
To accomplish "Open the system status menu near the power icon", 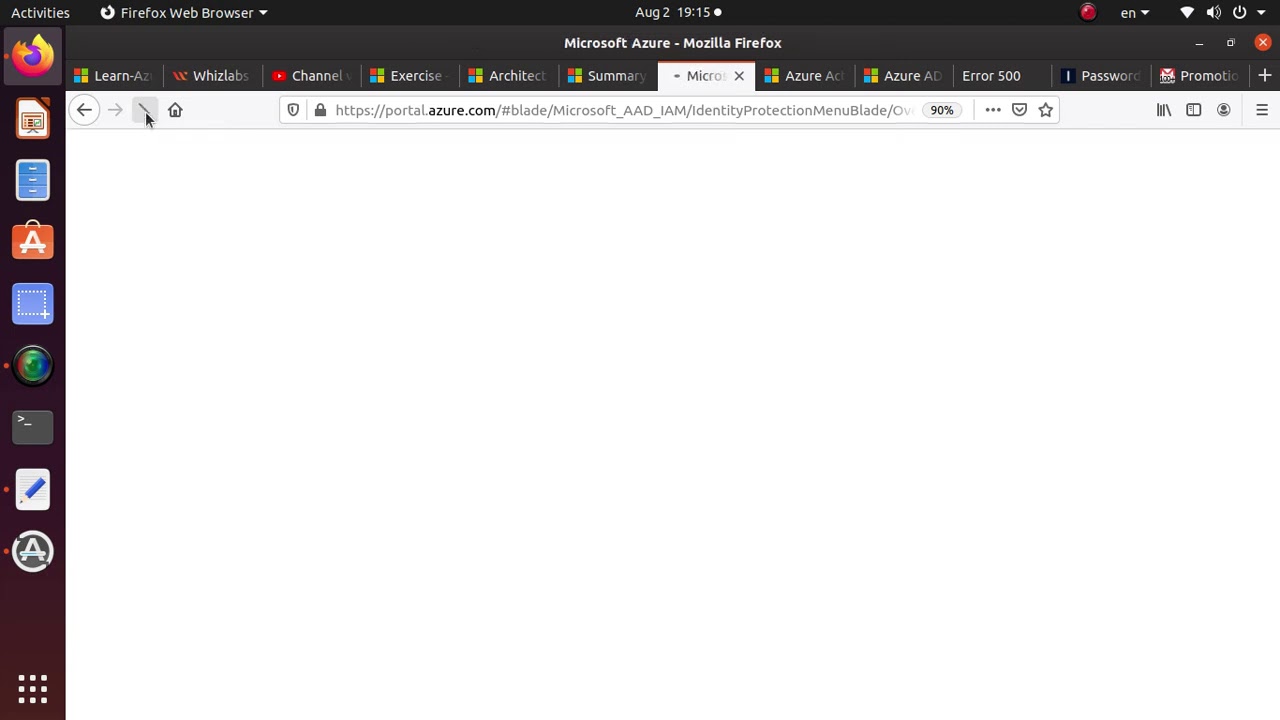I will (x=1224, y=13).
